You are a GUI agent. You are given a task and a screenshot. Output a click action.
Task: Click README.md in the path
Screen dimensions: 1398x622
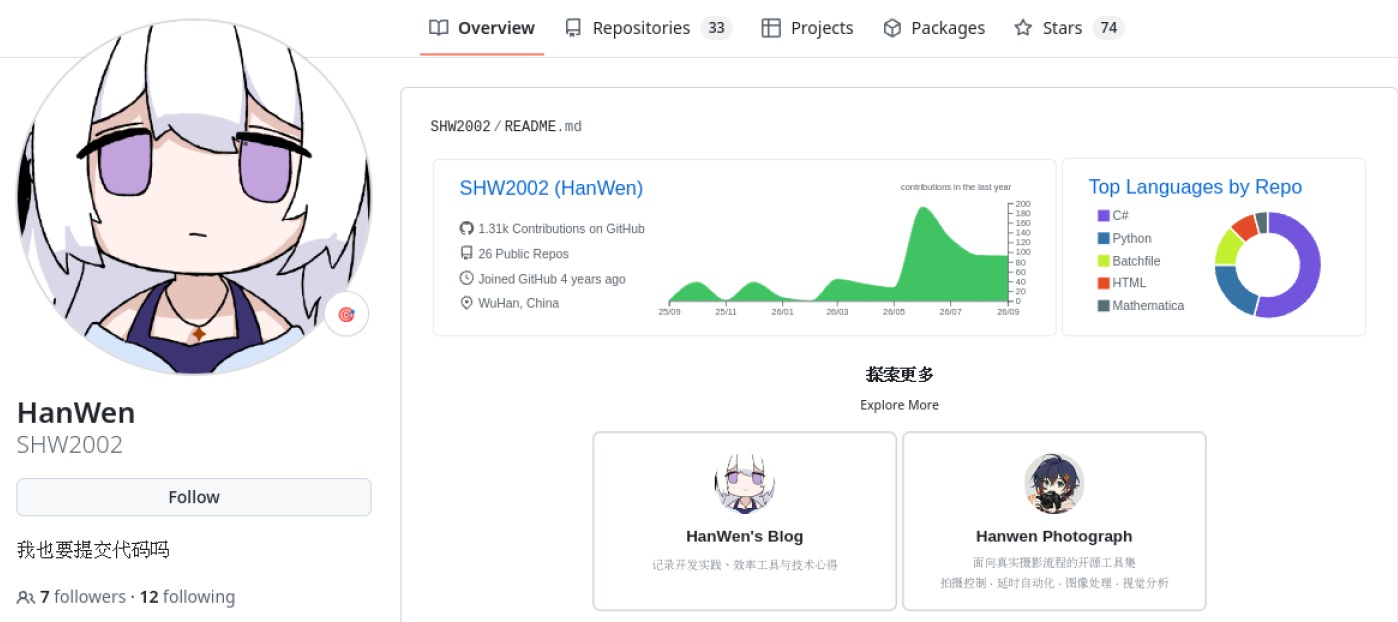point(543,126)
